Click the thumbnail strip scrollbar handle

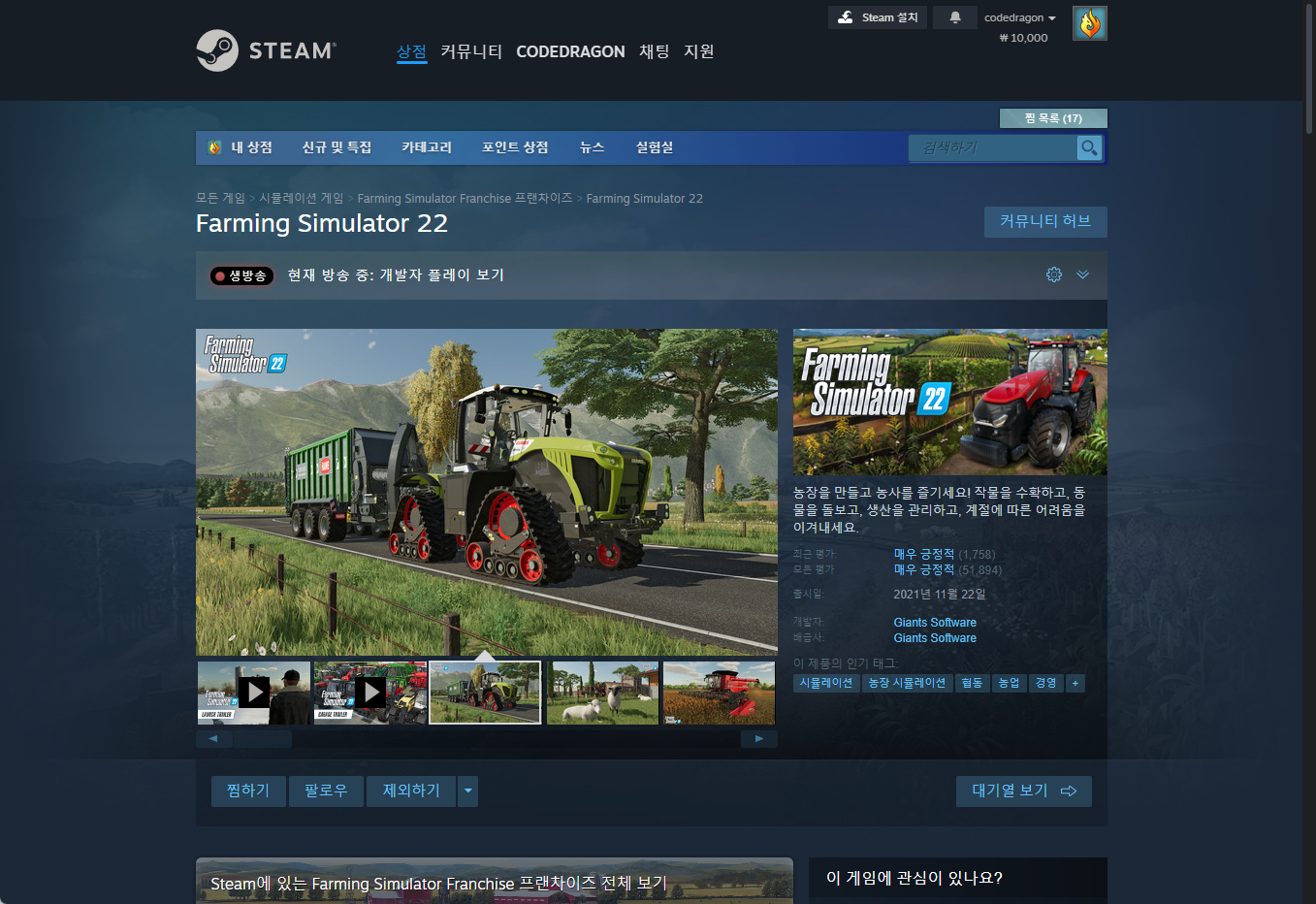(x=263, y=739)
